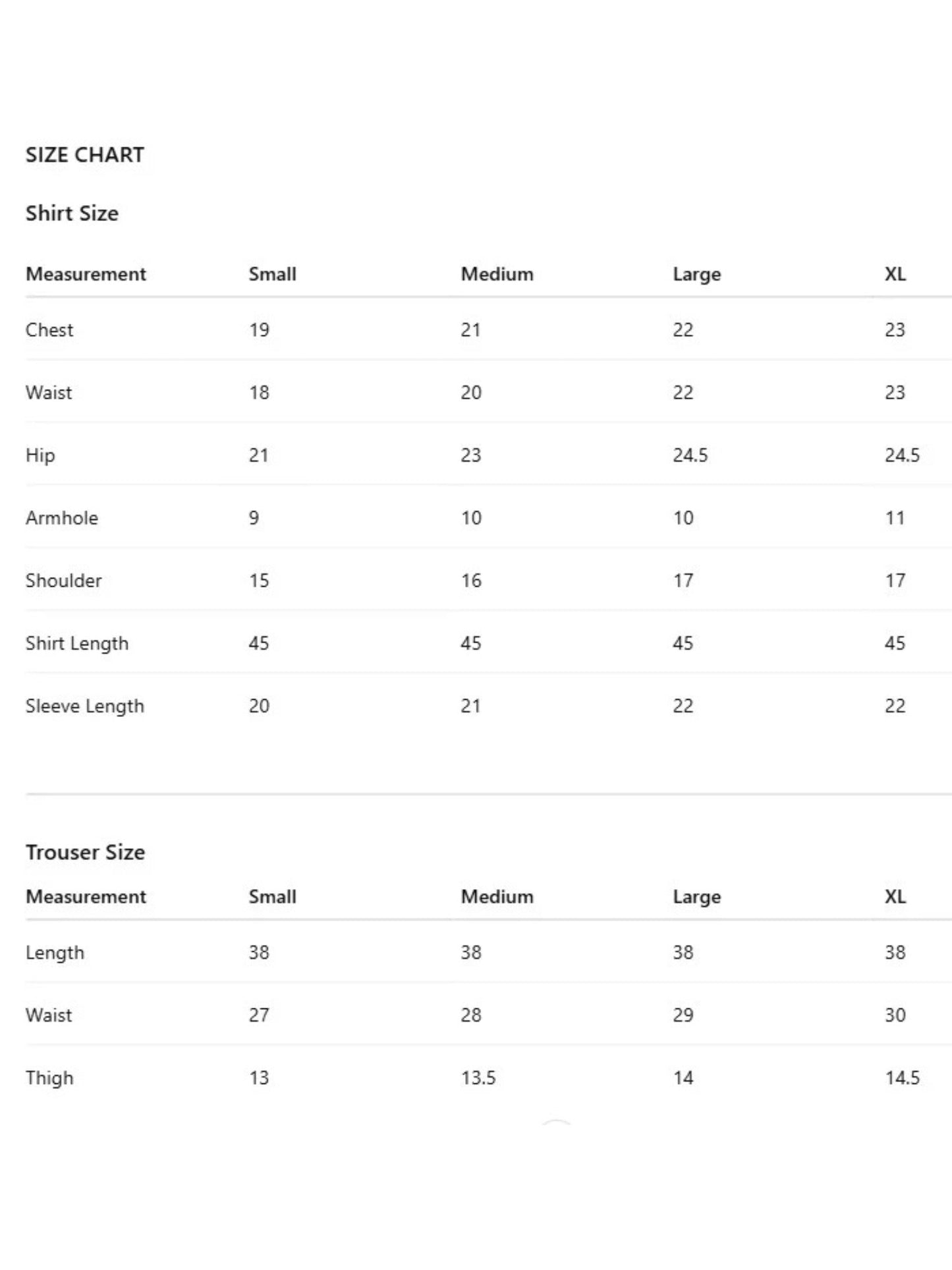Viewport: 952px width, 1270px height.
Task: Click the Large column header in Shirt Size table
Action: pyautogui.click(x=696, y=274)
